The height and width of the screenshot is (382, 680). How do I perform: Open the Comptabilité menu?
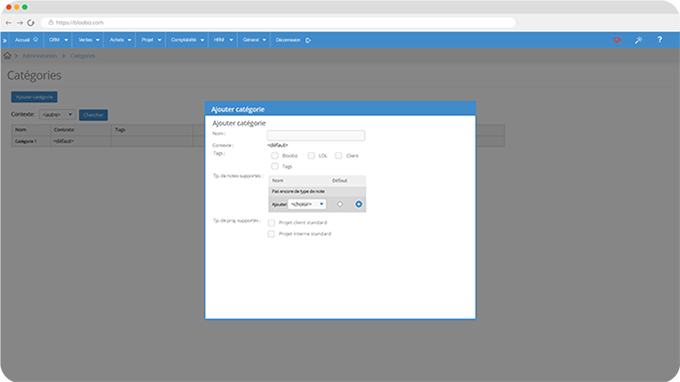click(x=187, y=40)
